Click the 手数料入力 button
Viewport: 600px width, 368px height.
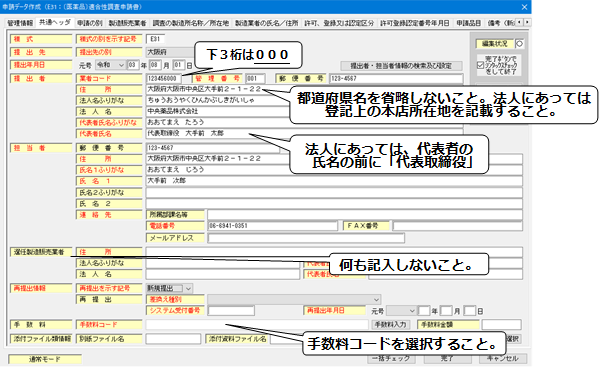[x=391, y=325]
